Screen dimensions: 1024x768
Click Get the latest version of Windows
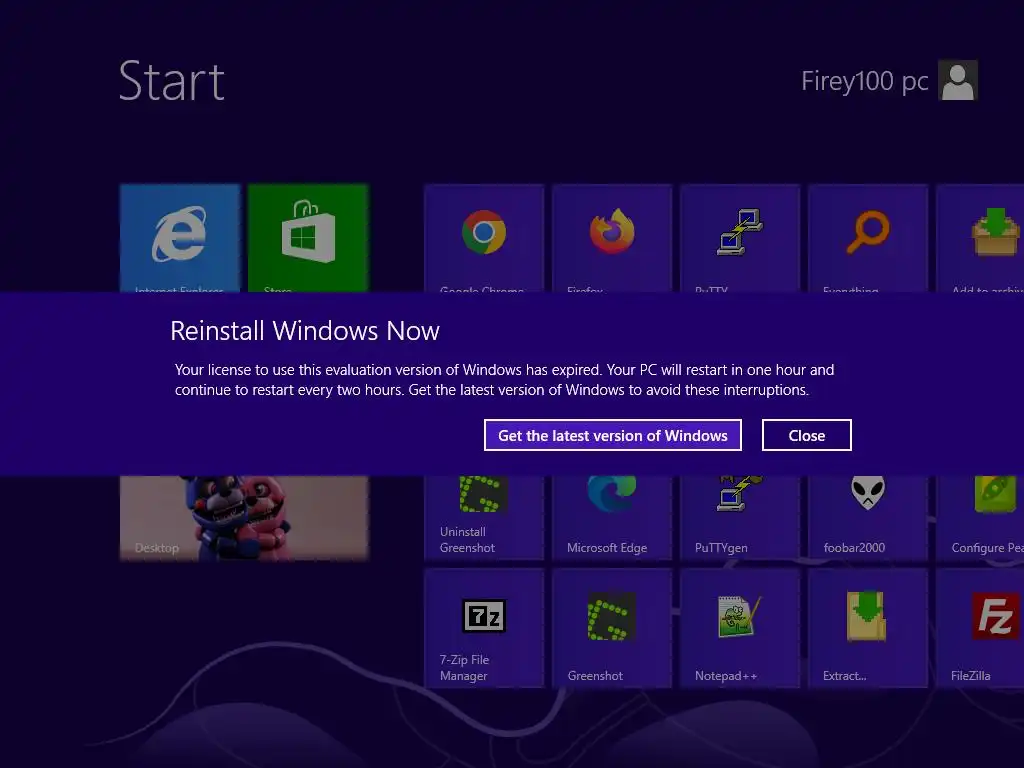613,435
